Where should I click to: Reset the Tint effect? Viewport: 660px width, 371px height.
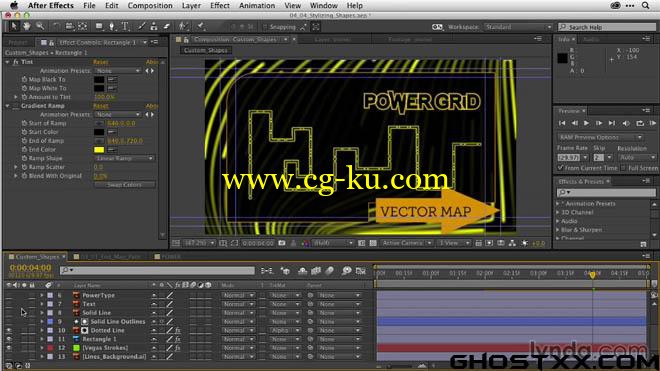[x=101, y=62]
